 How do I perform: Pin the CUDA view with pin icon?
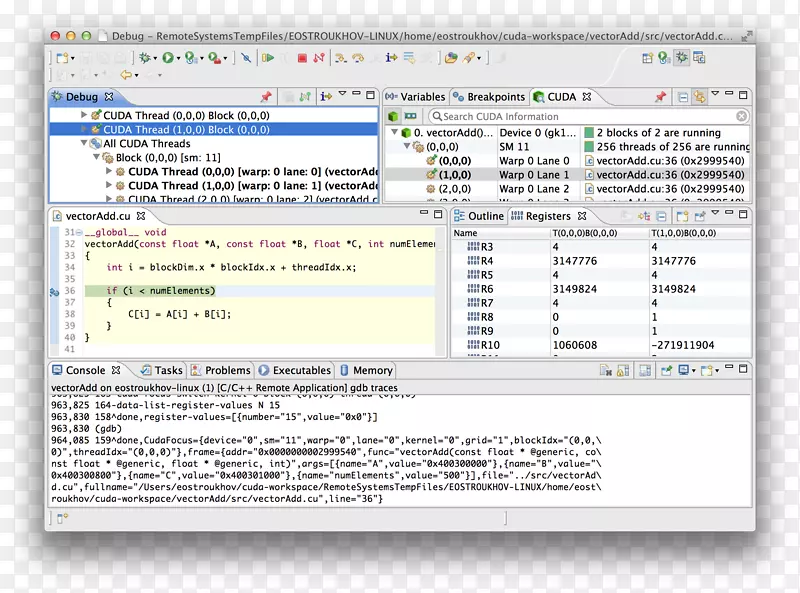[x=661, y=97]
